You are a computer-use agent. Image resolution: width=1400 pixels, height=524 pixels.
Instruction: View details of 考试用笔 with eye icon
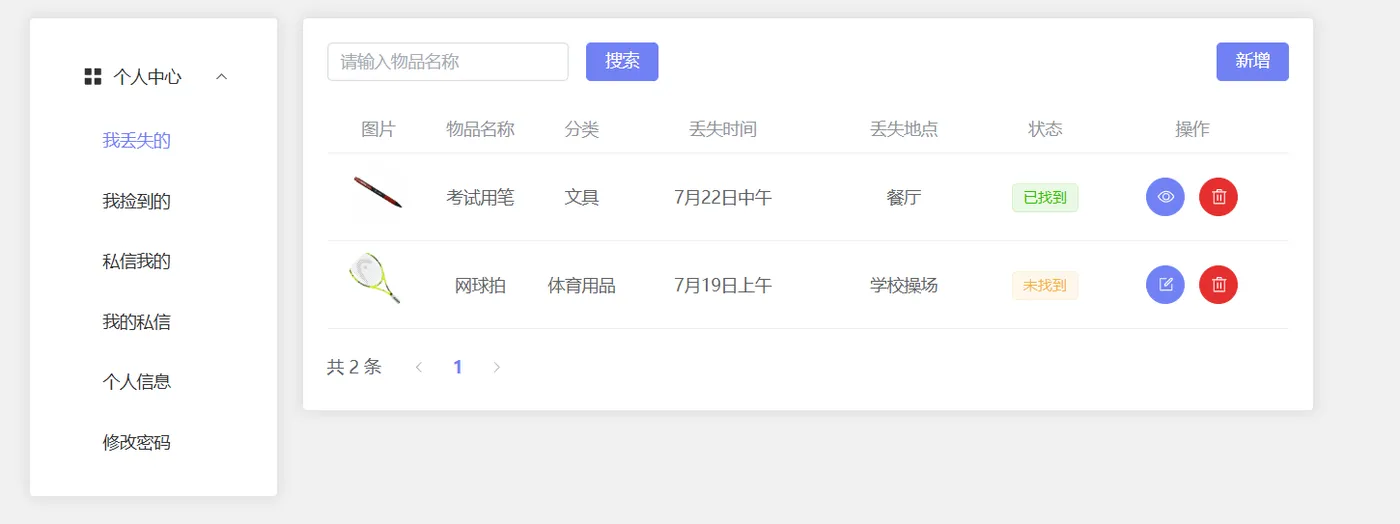tap(1165, 197)
